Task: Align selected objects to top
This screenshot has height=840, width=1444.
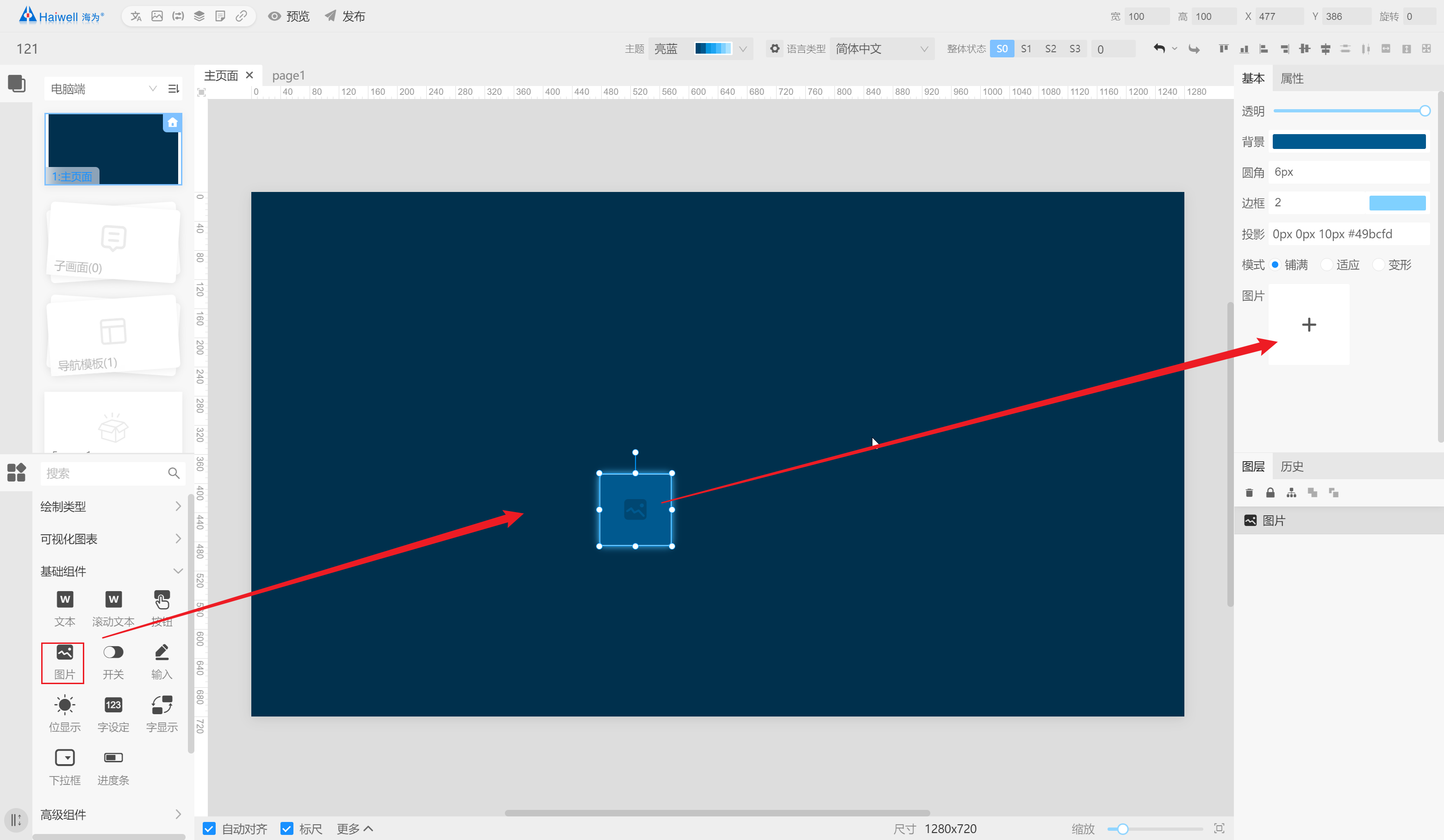Action: coord(1224,49)
